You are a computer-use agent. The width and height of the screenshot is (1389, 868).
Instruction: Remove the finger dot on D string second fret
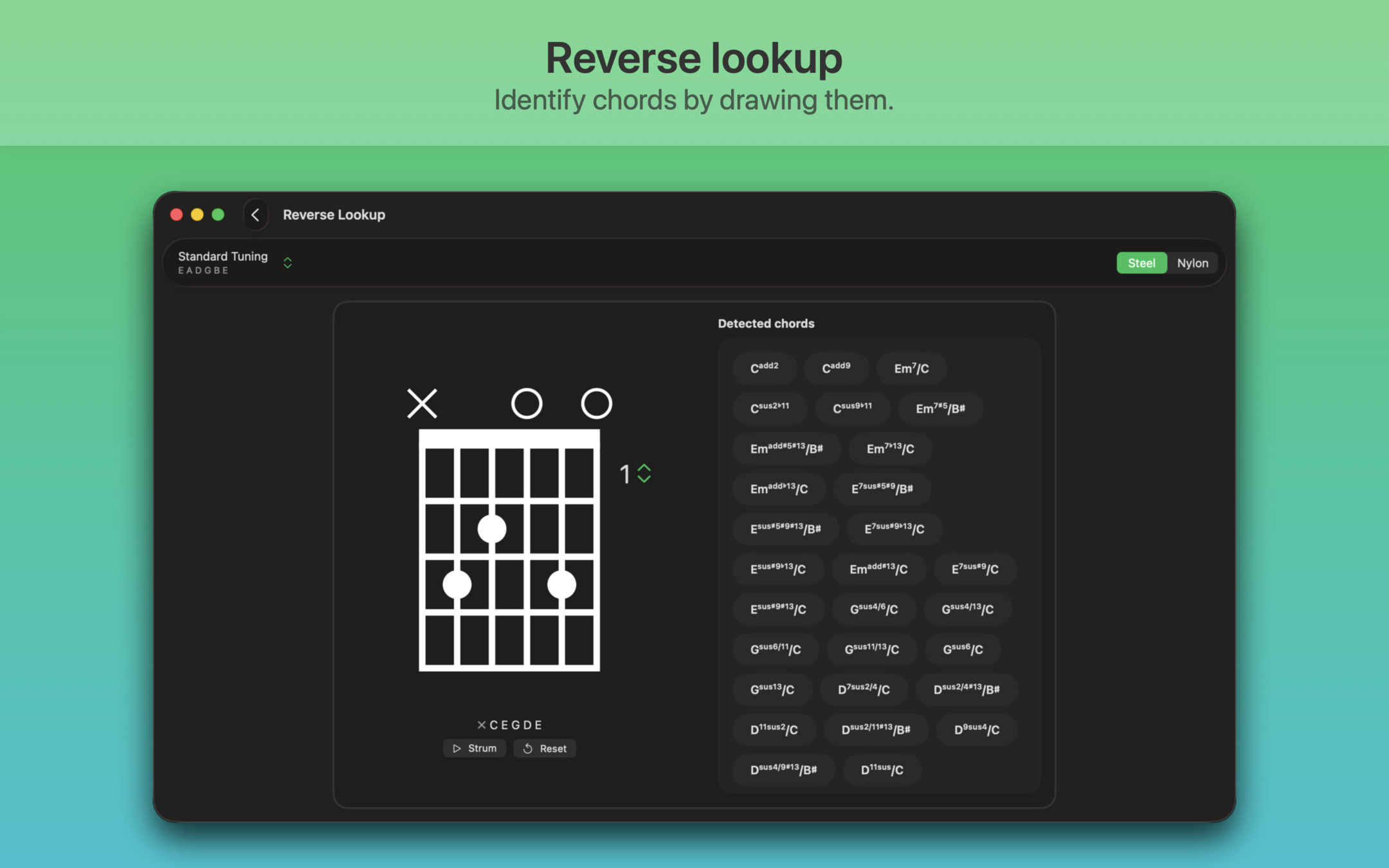[492, 529]
